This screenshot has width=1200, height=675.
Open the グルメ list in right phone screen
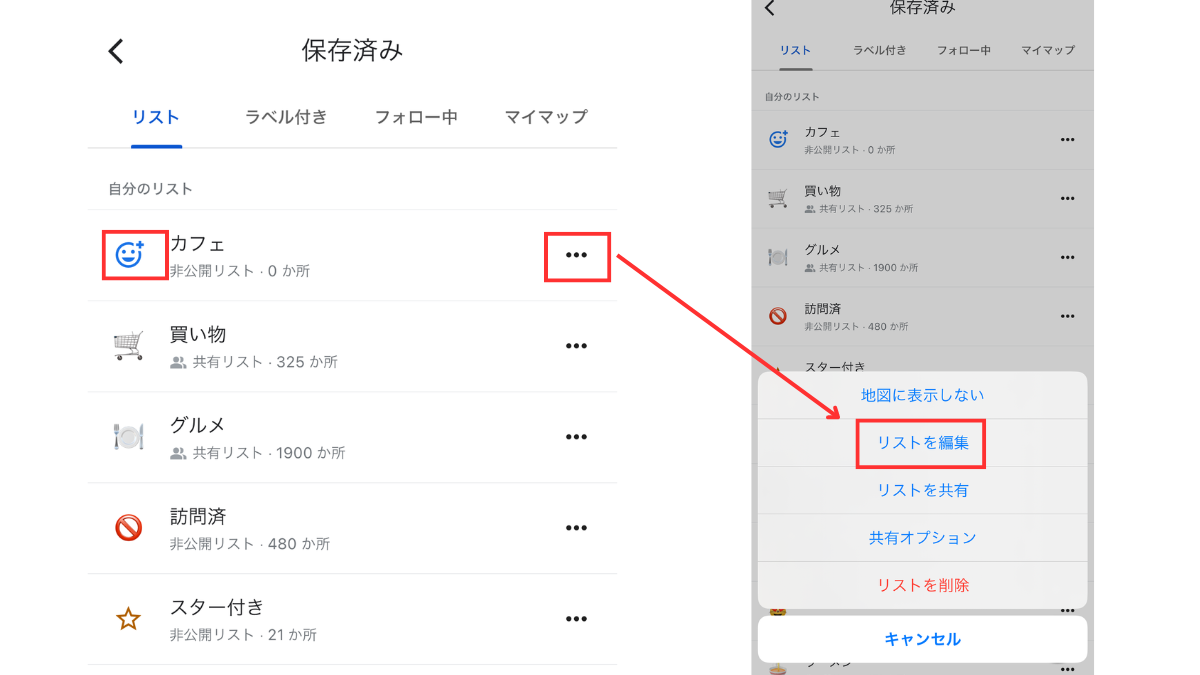(922, 258)
